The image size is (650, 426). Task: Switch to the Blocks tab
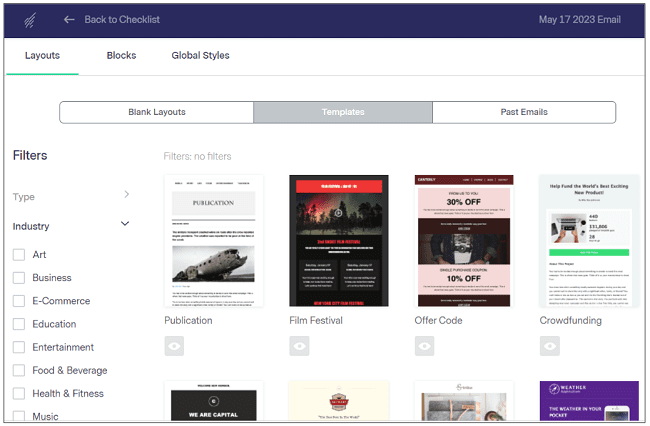(x=121, y=56)
